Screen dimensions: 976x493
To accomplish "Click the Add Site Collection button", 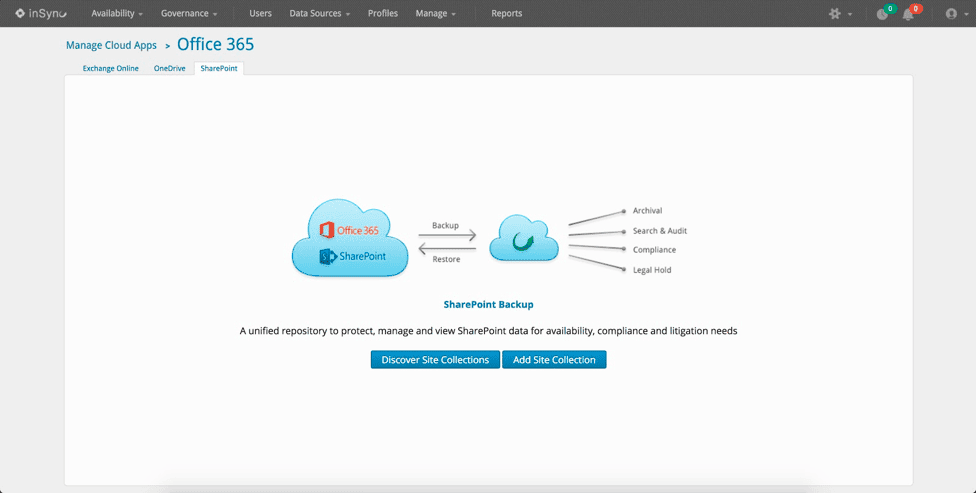I will (x=554, y=360).
